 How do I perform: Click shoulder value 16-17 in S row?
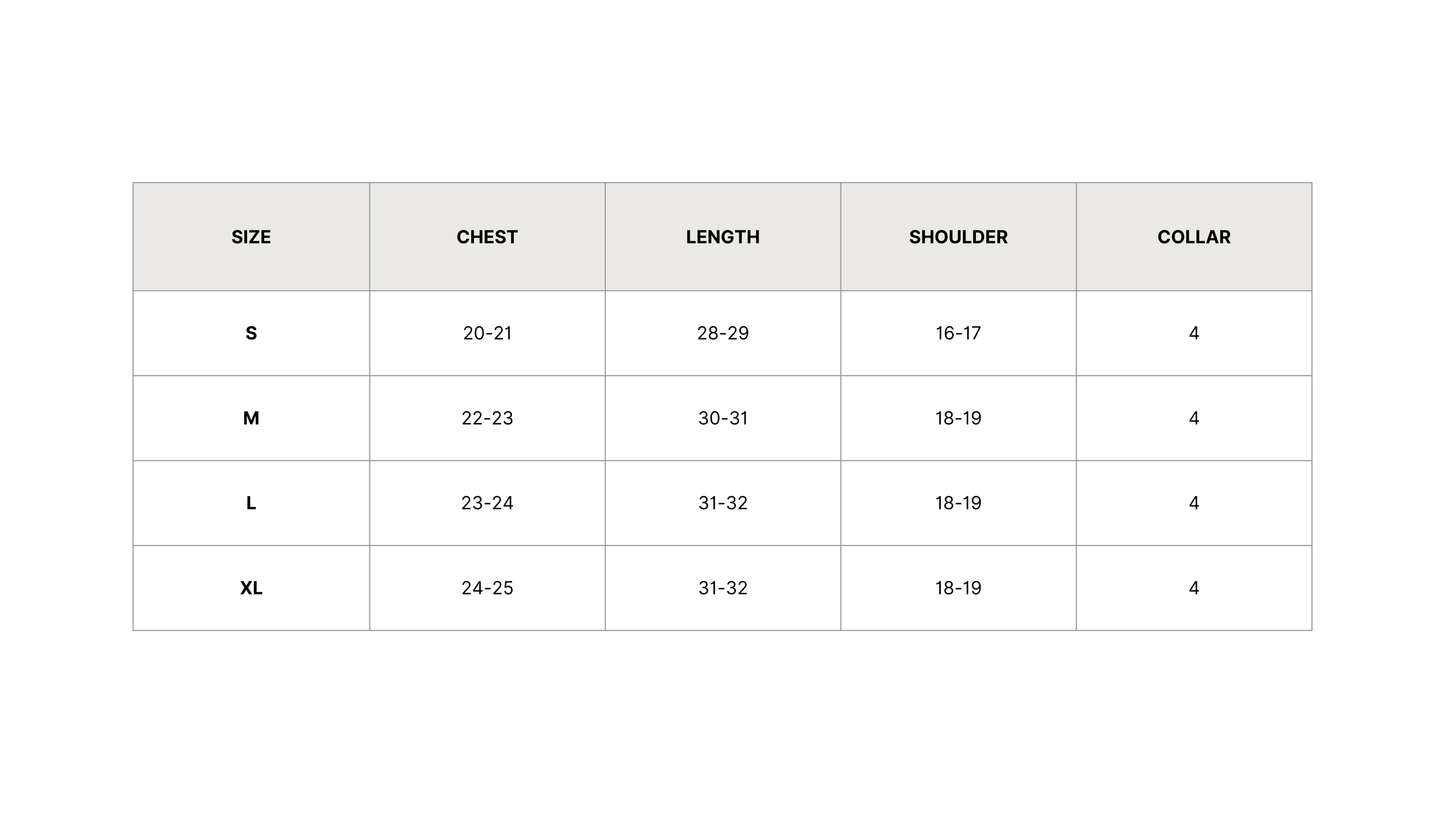click(958, 333)
